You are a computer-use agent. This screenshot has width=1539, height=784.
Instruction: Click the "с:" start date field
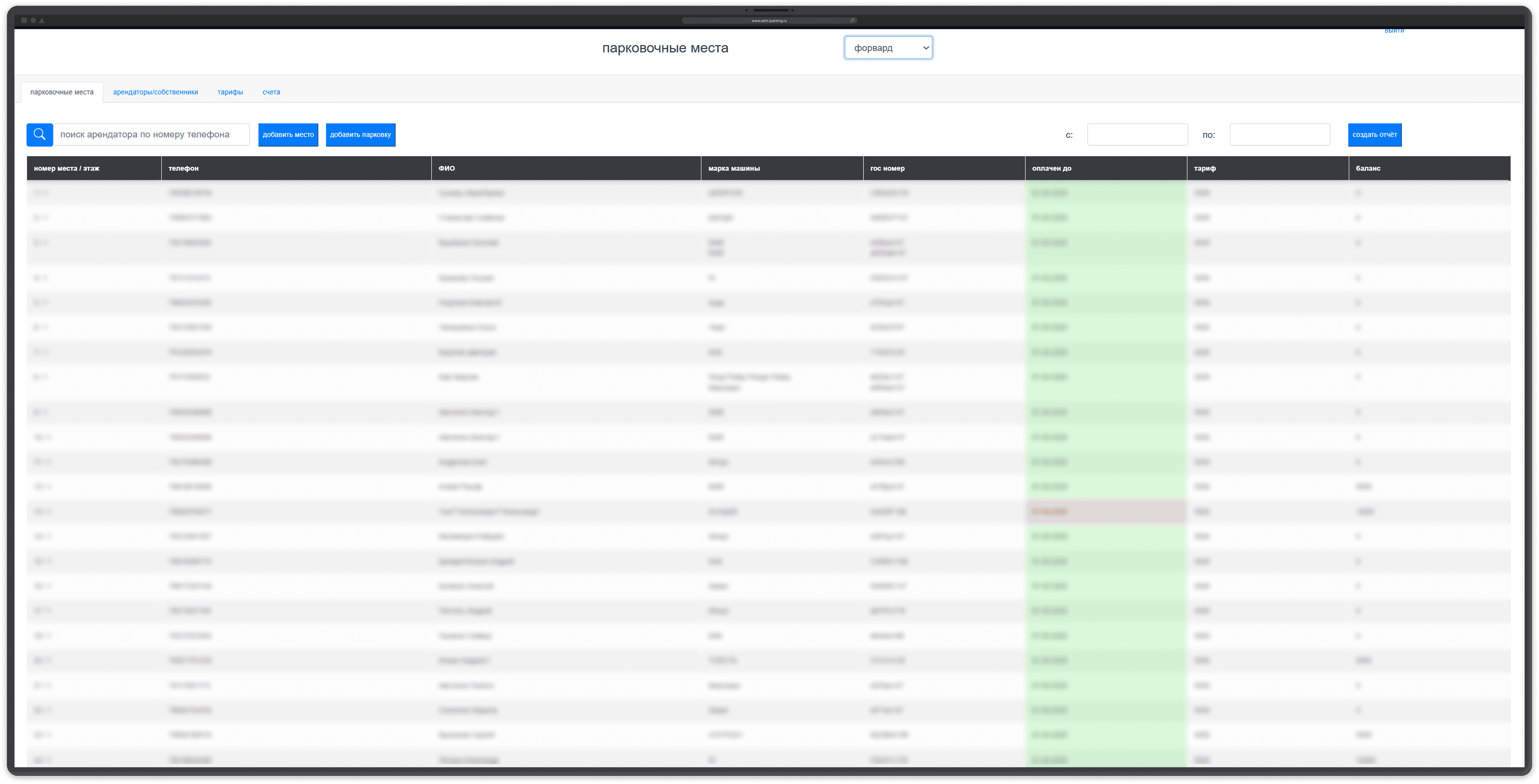click(x=1137, y=134)
